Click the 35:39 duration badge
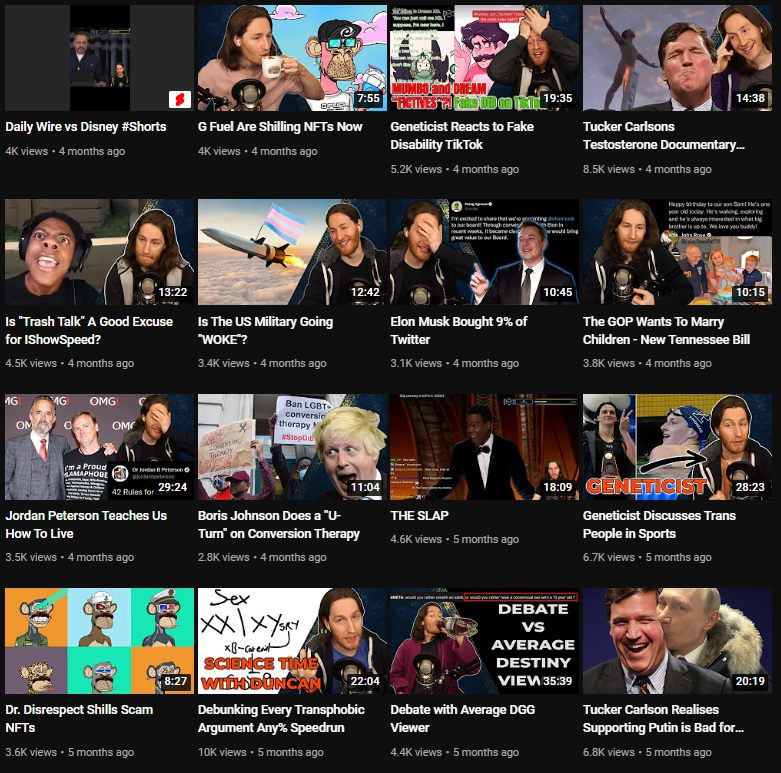The image size is (781, 773). pyautogui.click(x=557, y=681)
